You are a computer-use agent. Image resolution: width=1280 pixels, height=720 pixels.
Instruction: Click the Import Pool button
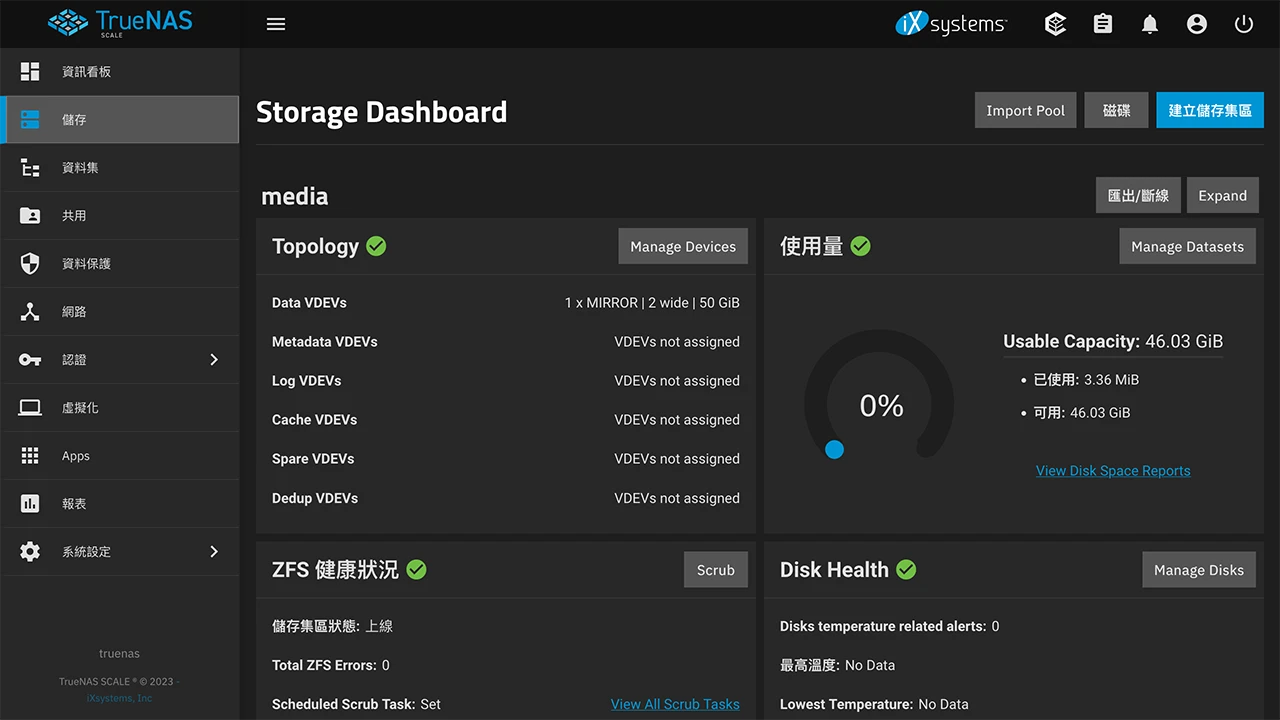pyautogui.click(x=1025, y=111)
